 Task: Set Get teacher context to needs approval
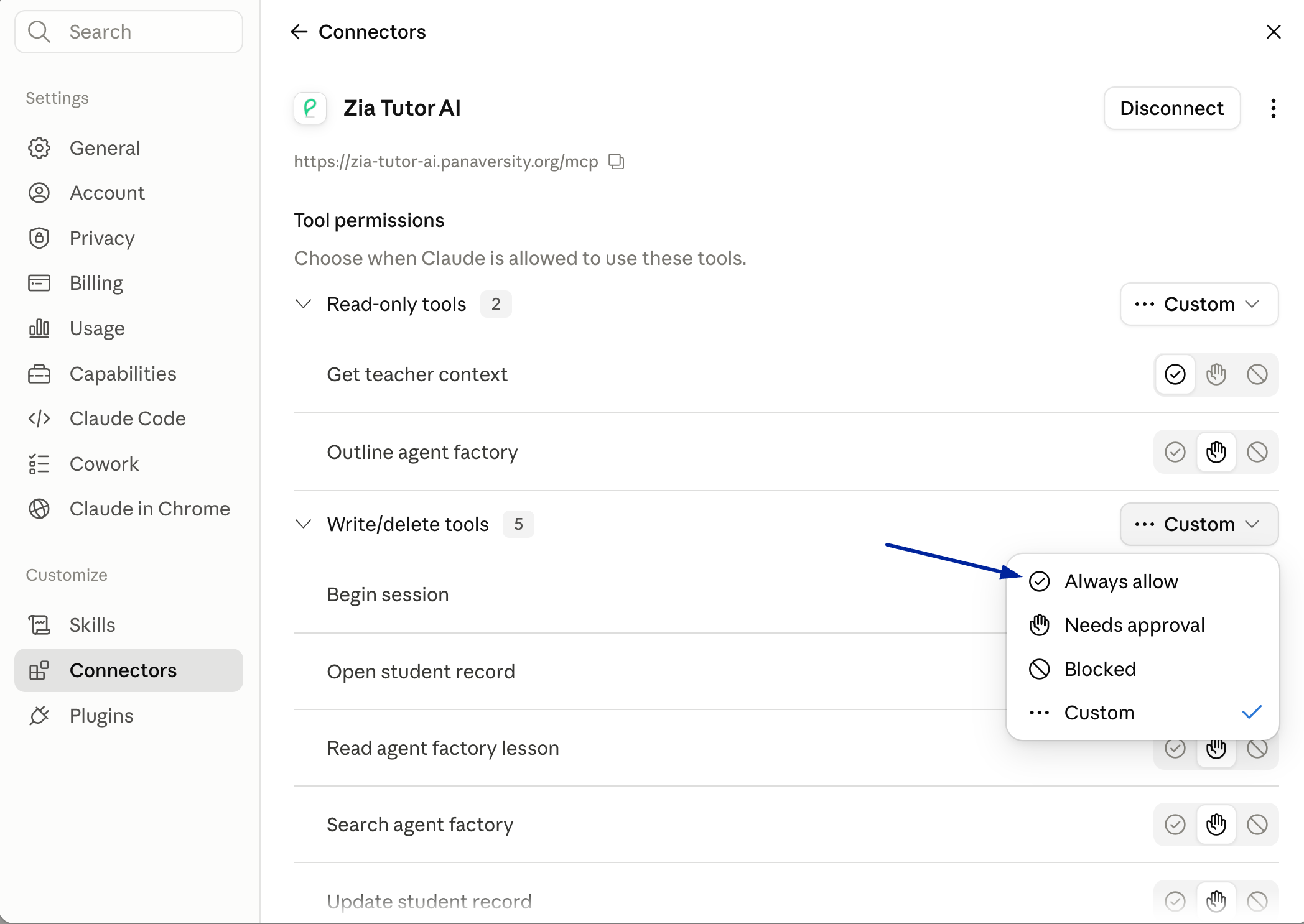click(1216, 374)
